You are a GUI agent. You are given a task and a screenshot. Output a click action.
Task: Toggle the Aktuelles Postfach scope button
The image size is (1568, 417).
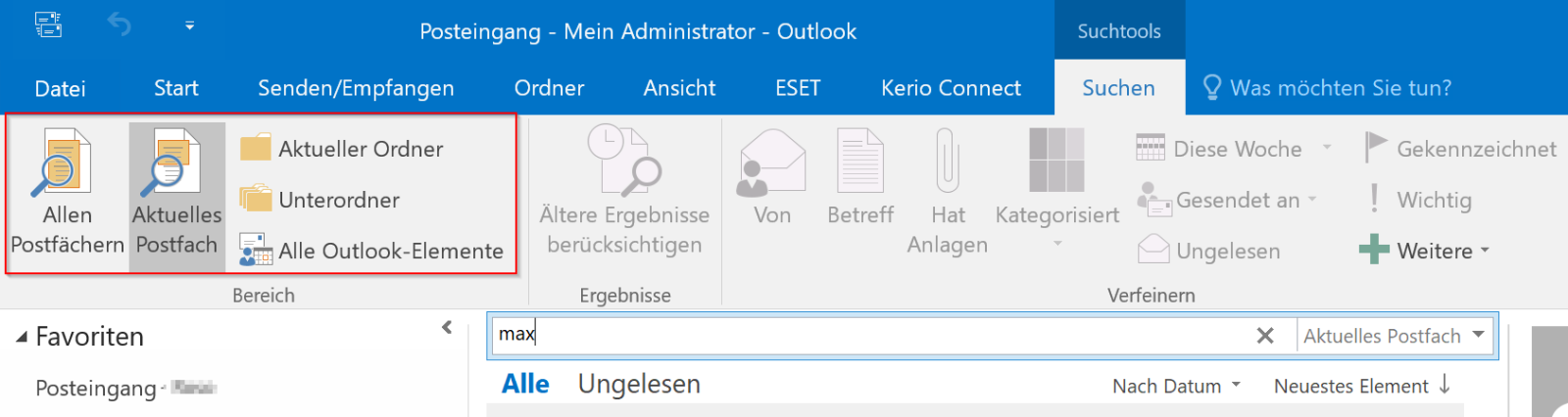click(x=176, y=196)
